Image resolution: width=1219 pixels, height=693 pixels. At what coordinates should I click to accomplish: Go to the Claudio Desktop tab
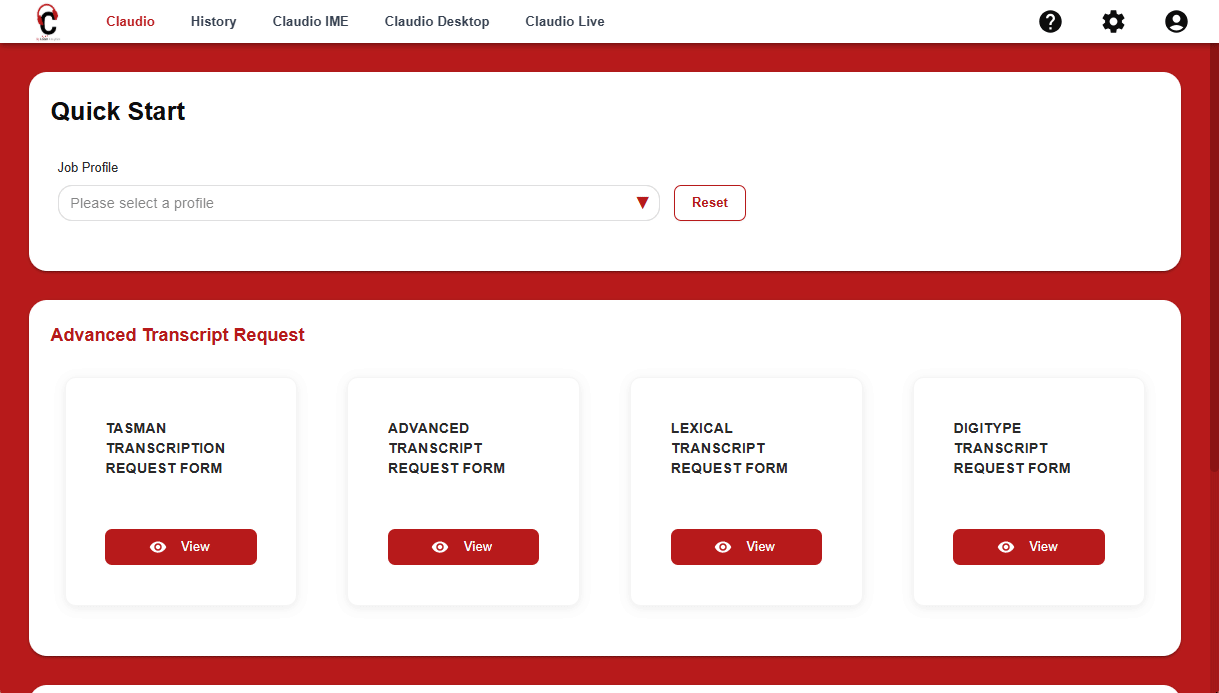coord(437,21)
